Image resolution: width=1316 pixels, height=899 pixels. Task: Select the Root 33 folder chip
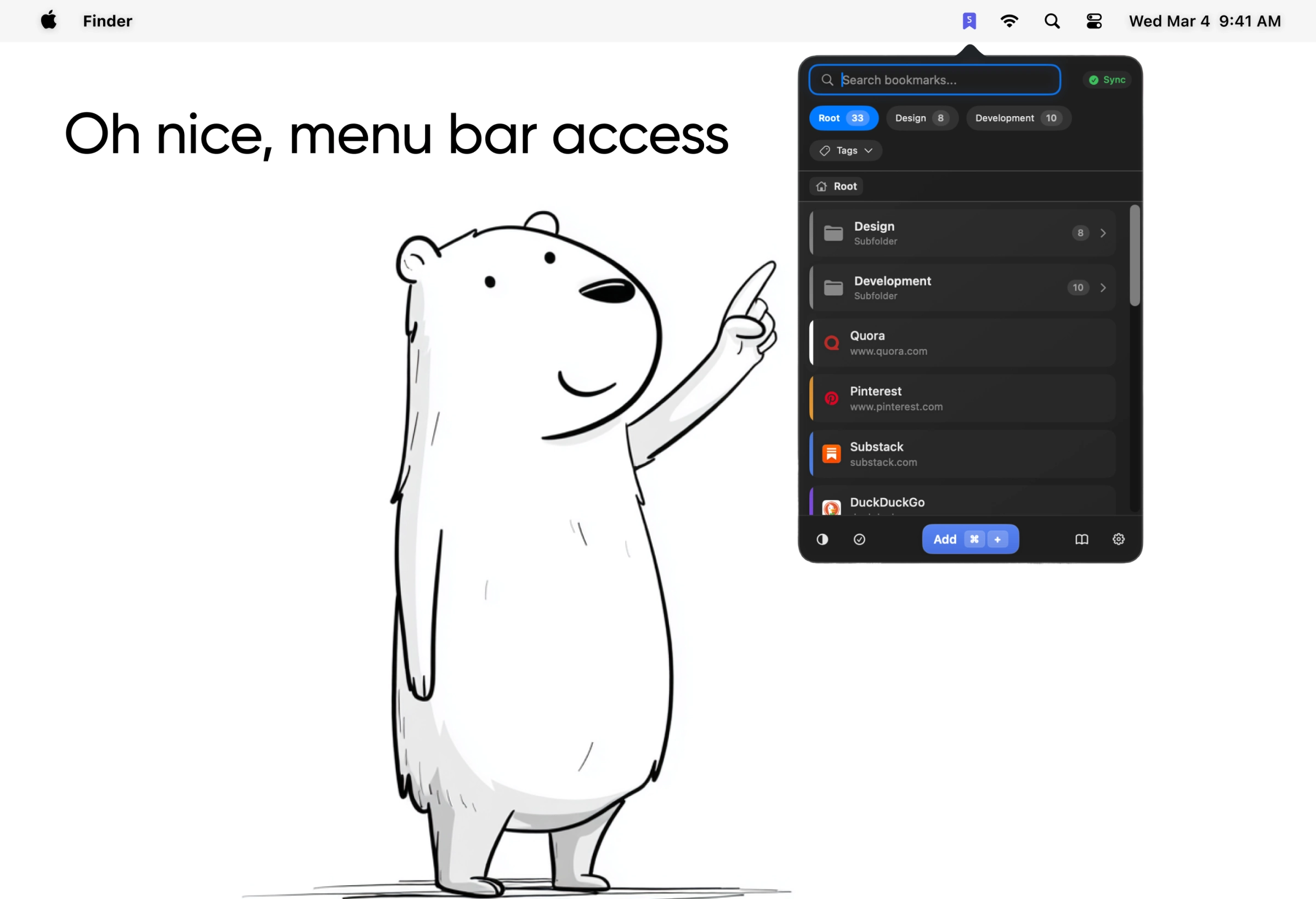tap(843, 118)
